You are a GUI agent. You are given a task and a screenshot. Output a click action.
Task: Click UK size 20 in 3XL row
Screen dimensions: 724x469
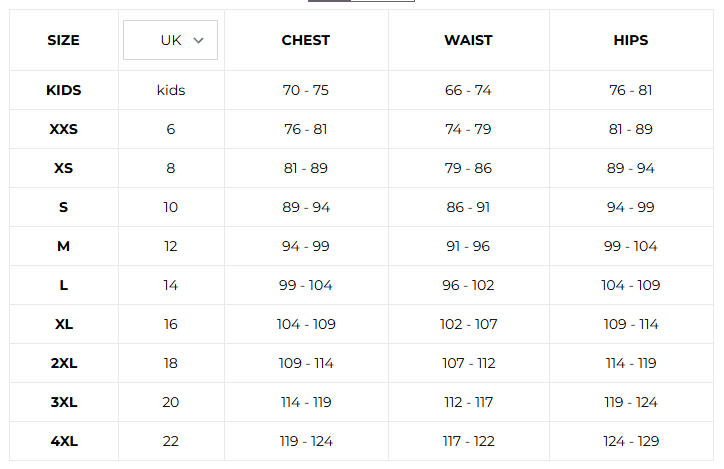pyautogui.click(x=171, y=402)
